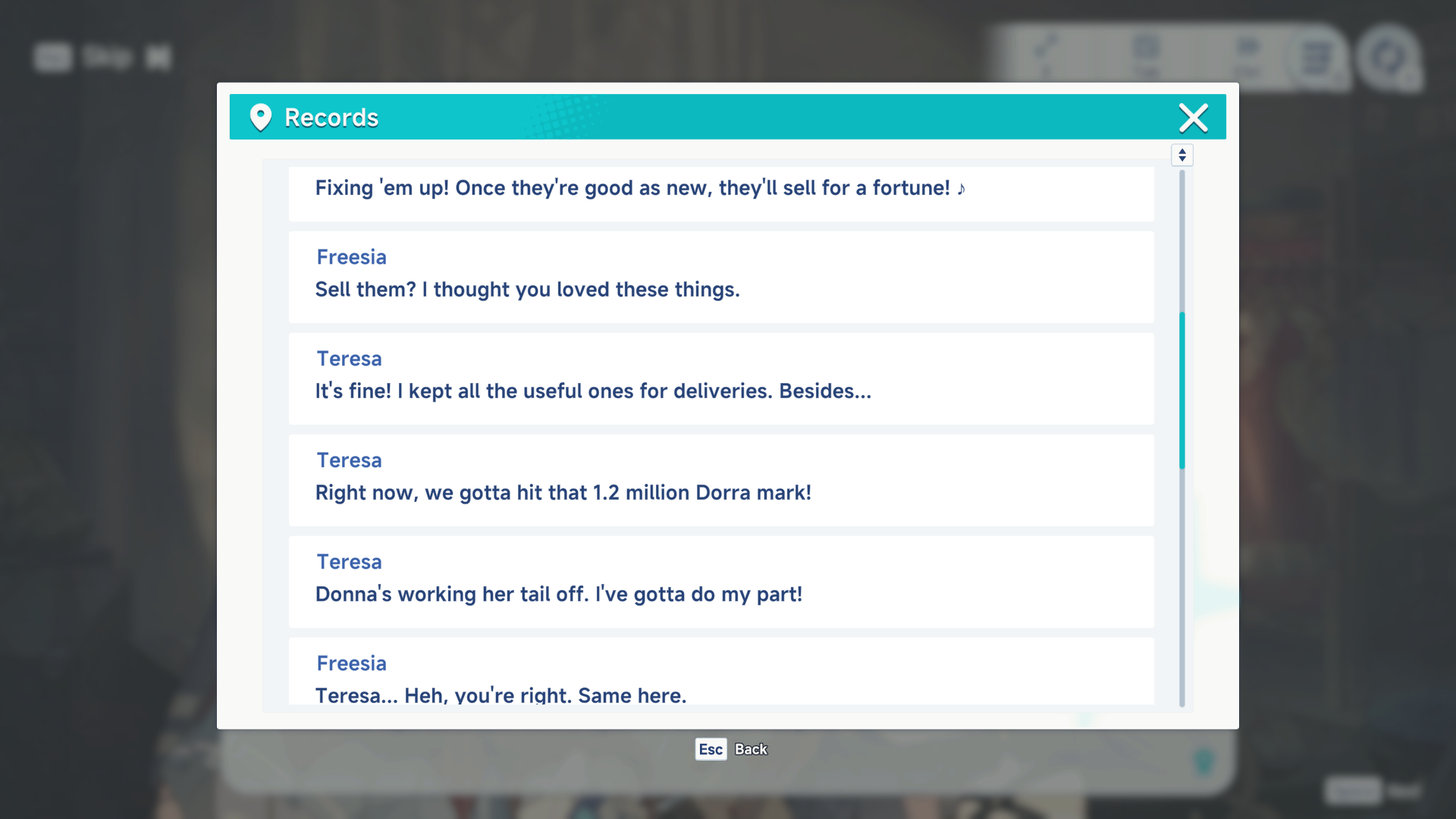
Task: Select Freesia's 'Same here' record entry
Action: pos(721,671)
